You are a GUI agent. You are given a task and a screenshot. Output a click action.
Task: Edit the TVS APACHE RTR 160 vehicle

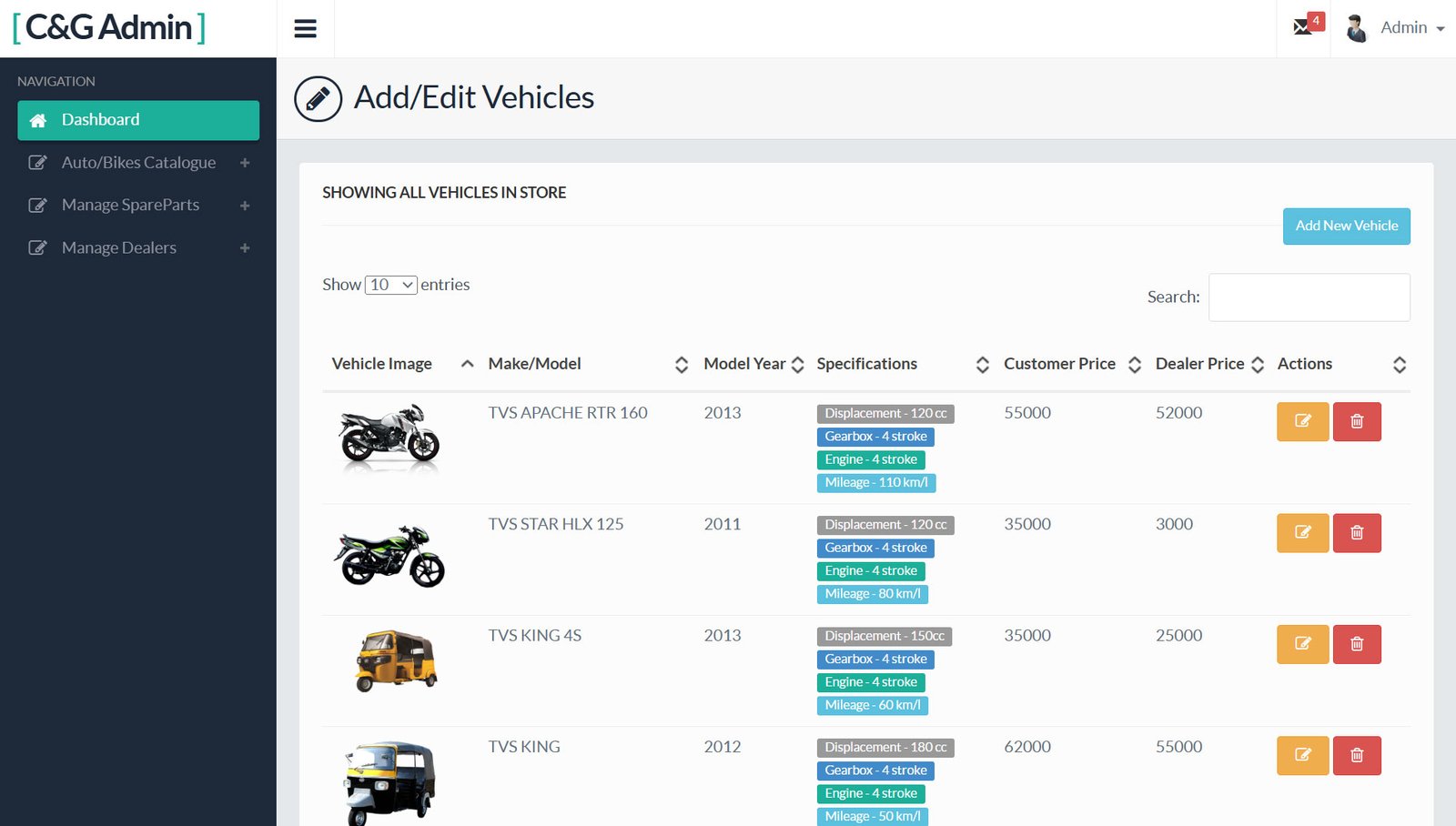click(x=1302, y=422)
